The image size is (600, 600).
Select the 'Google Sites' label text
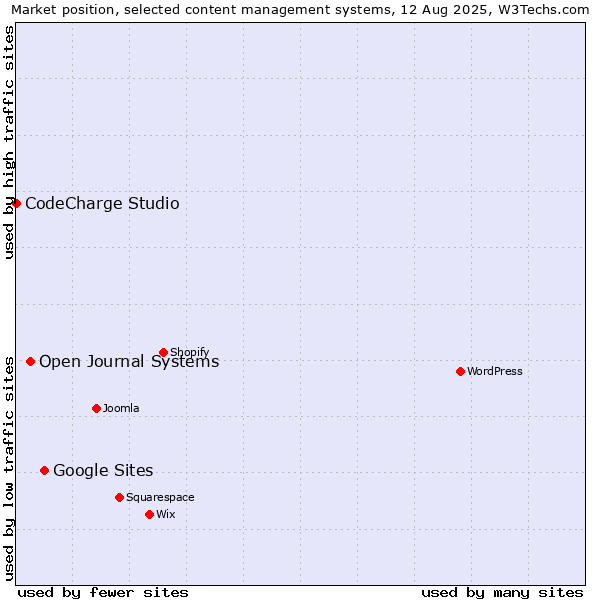click(103, 470)
